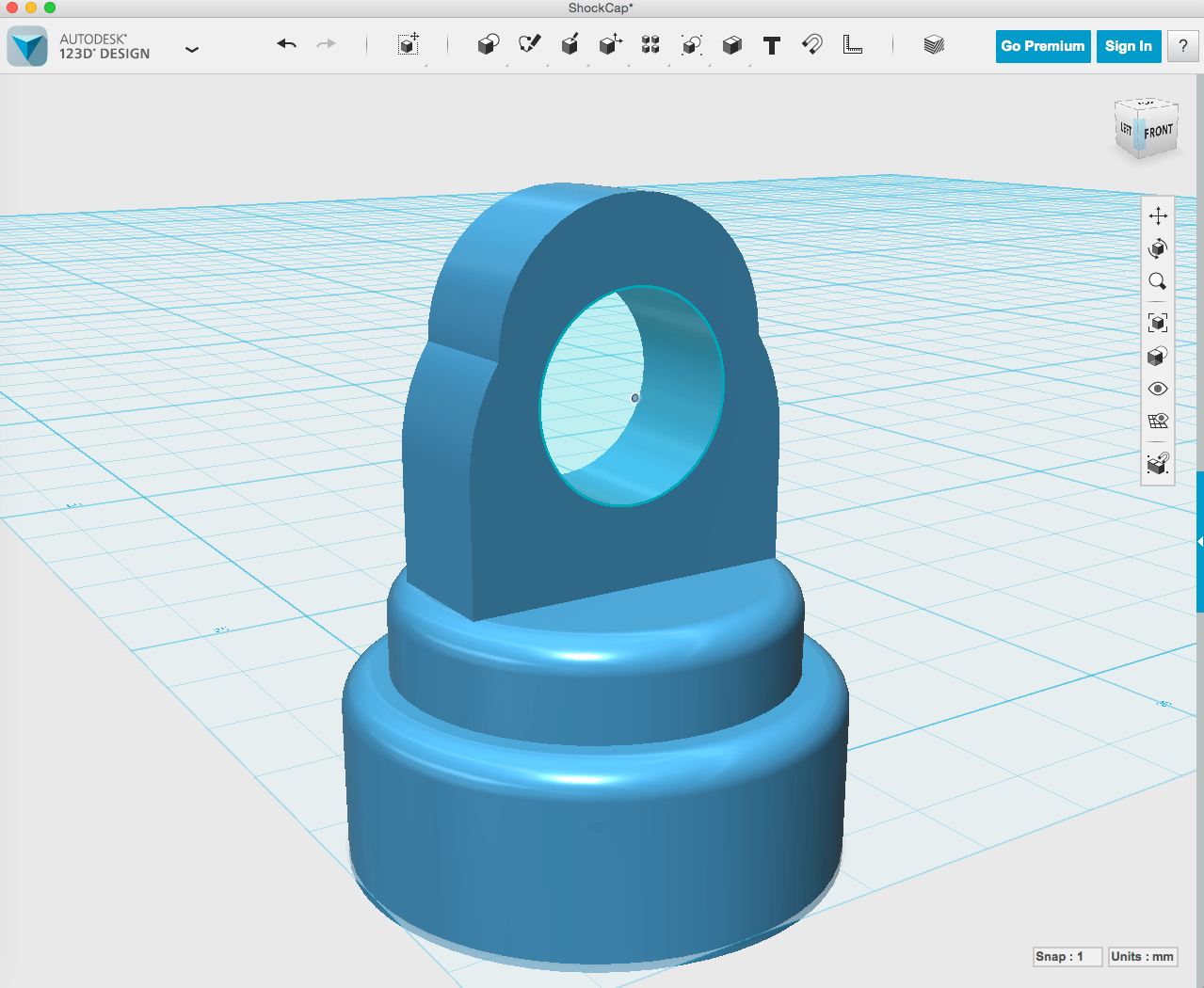The height and width of the screenshot is (988, 1204).
Task: Toggle the Snap magnet tool
Action: (812, 44)
